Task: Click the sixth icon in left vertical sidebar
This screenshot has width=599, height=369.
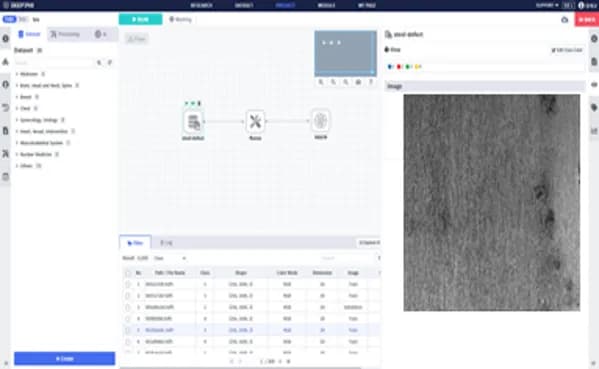Action: pyautogui.click(x=5, y=154)
